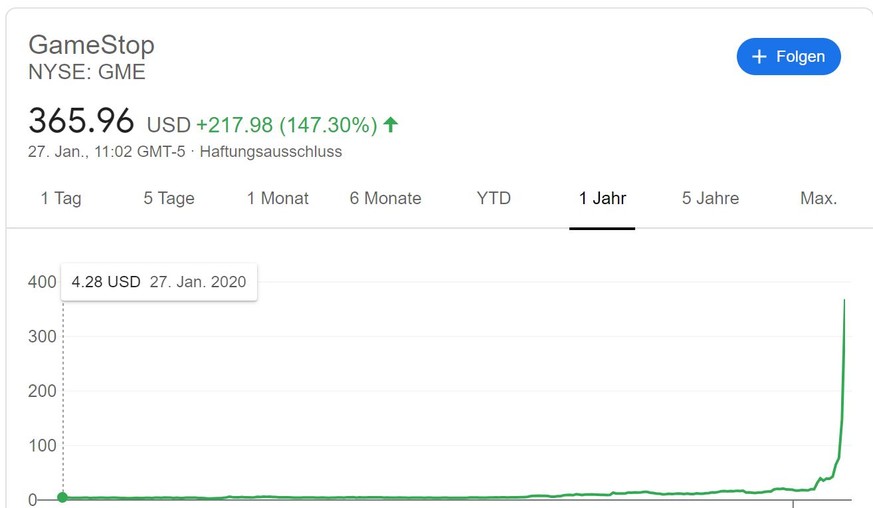Screen dimensions: 873x508
Task: Click the 300 y-axis label
Action: [x=42, y=336]
